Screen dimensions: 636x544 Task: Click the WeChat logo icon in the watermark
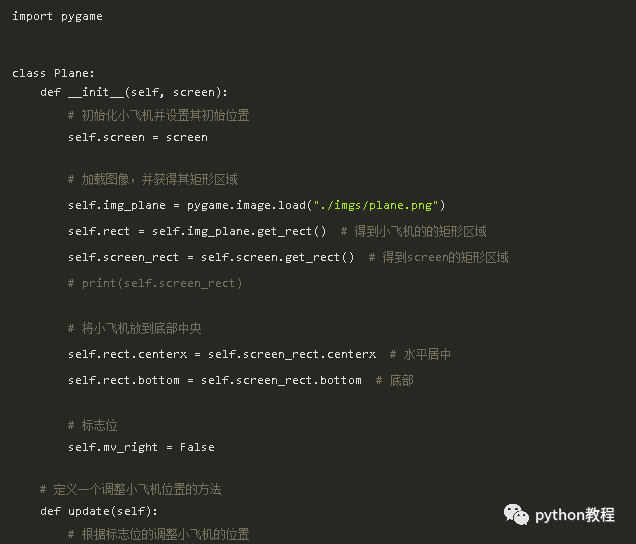(516, 515)
